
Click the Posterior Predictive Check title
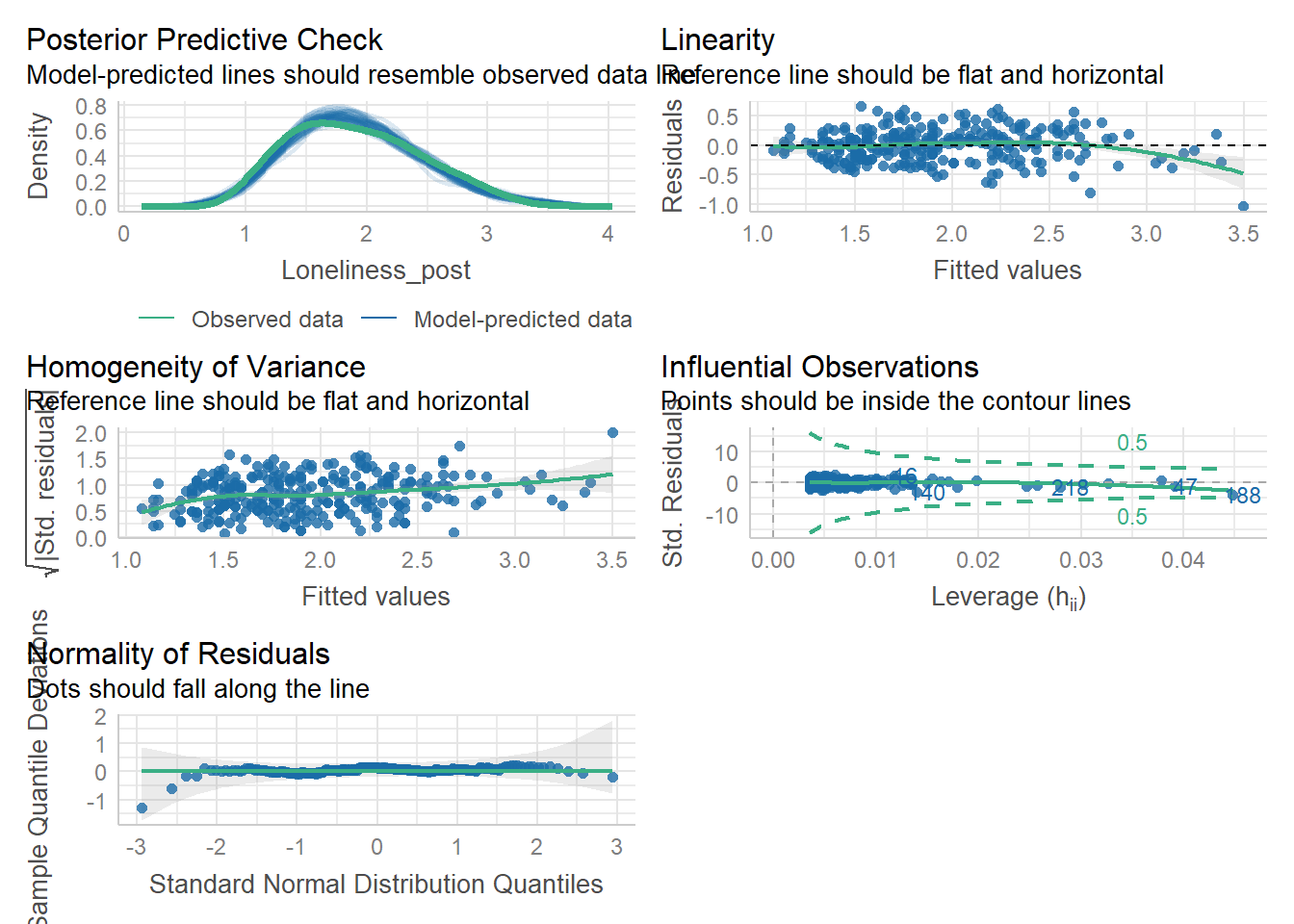(204, 39)
